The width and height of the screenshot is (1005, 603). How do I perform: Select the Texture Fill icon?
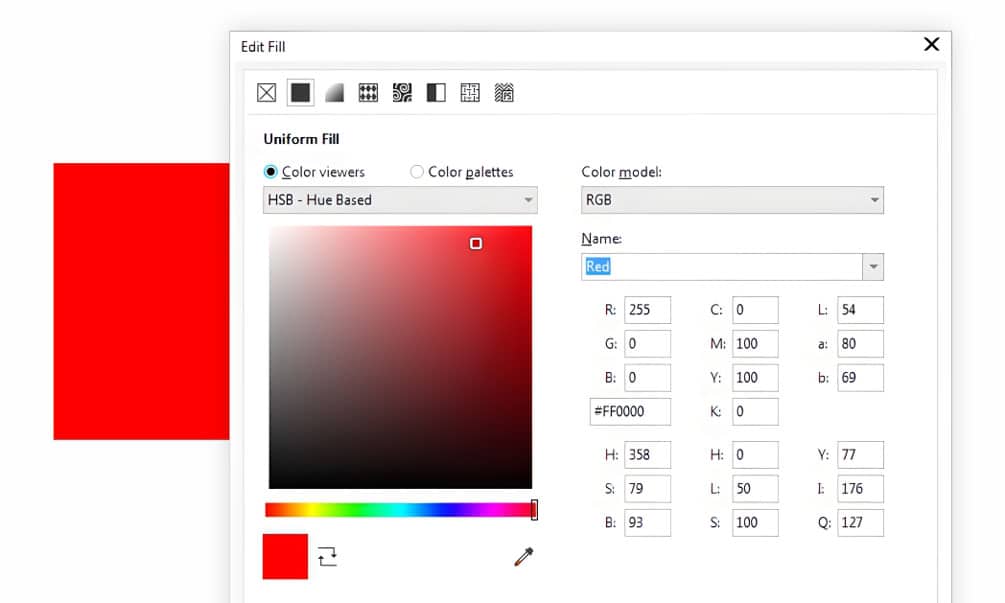[x=470, y=93]
